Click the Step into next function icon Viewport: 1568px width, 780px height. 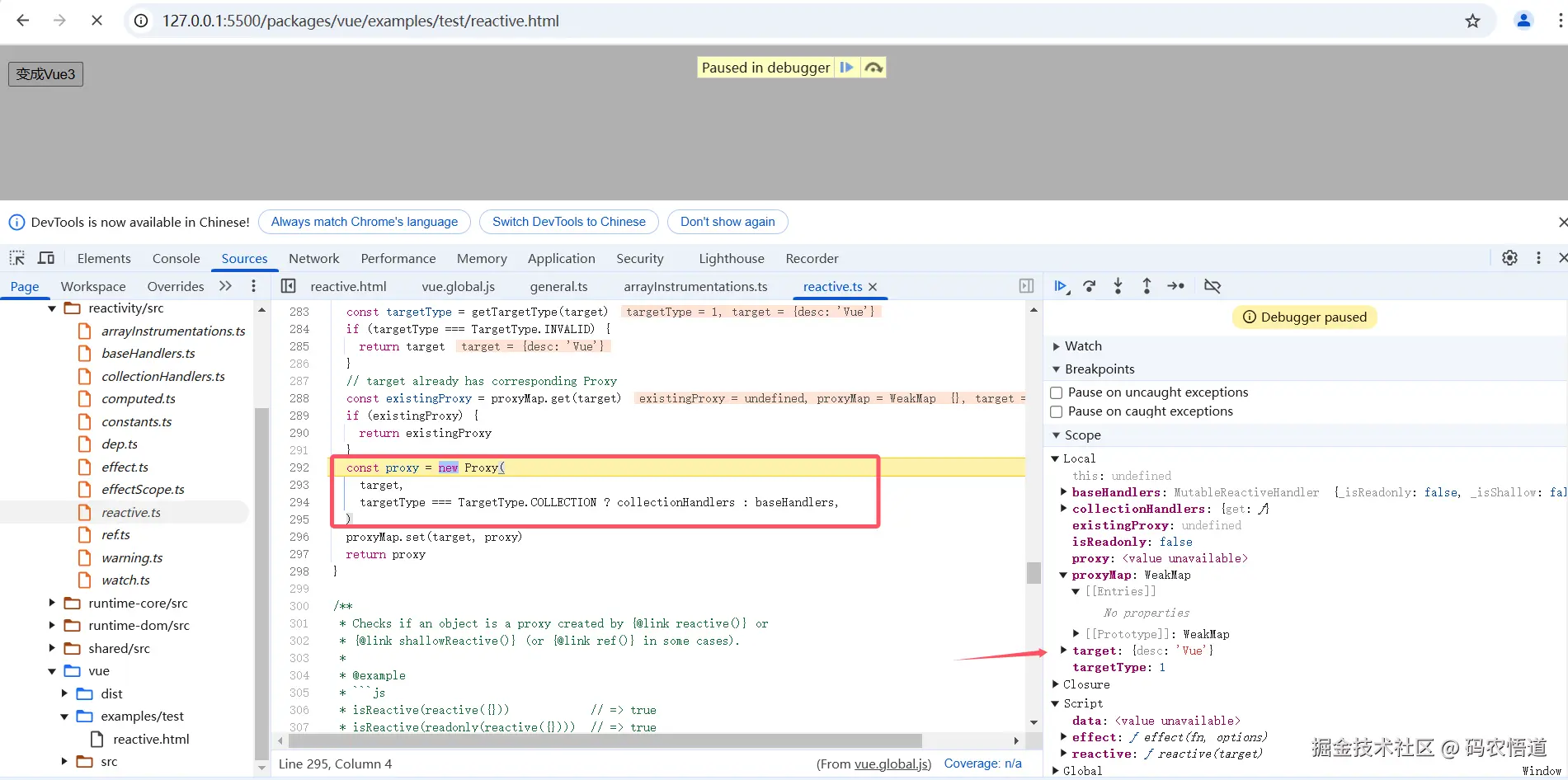pos(1118,286)
